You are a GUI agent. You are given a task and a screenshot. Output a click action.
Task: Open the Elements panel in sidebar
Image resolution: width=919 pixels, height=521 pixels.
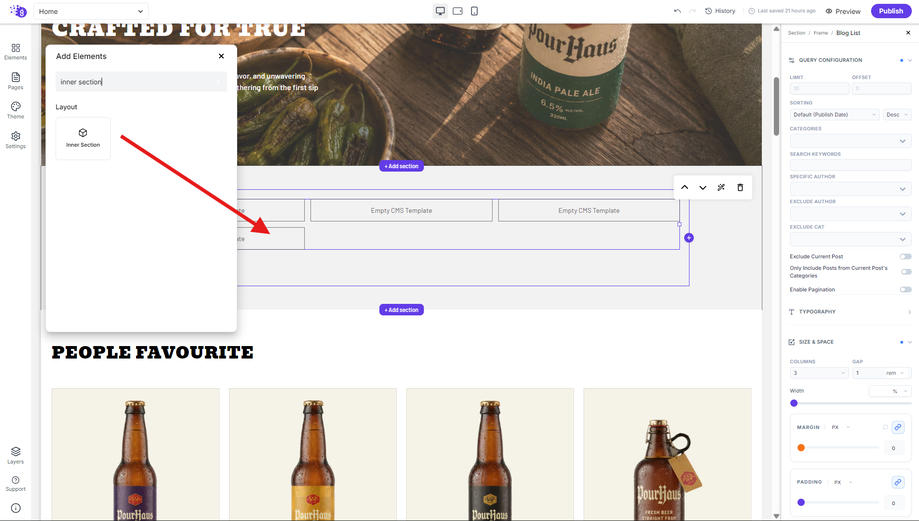click(16, 51)
